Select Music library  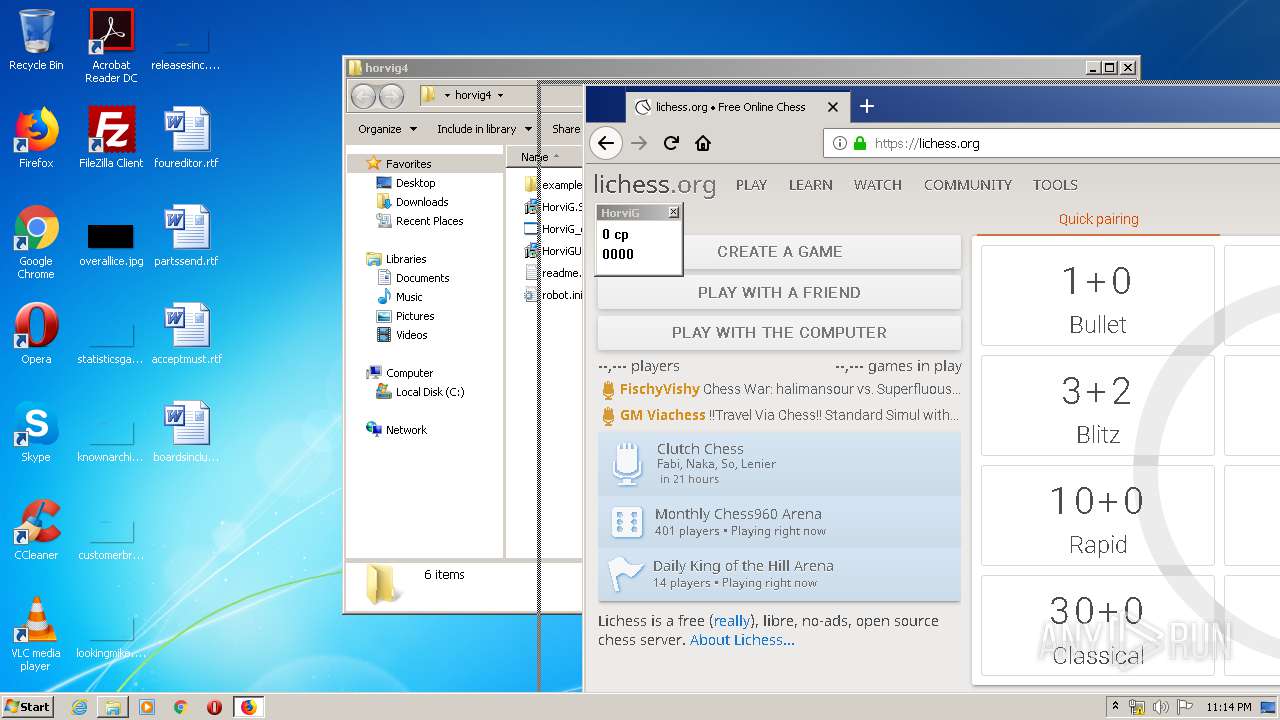pos(409,297)
